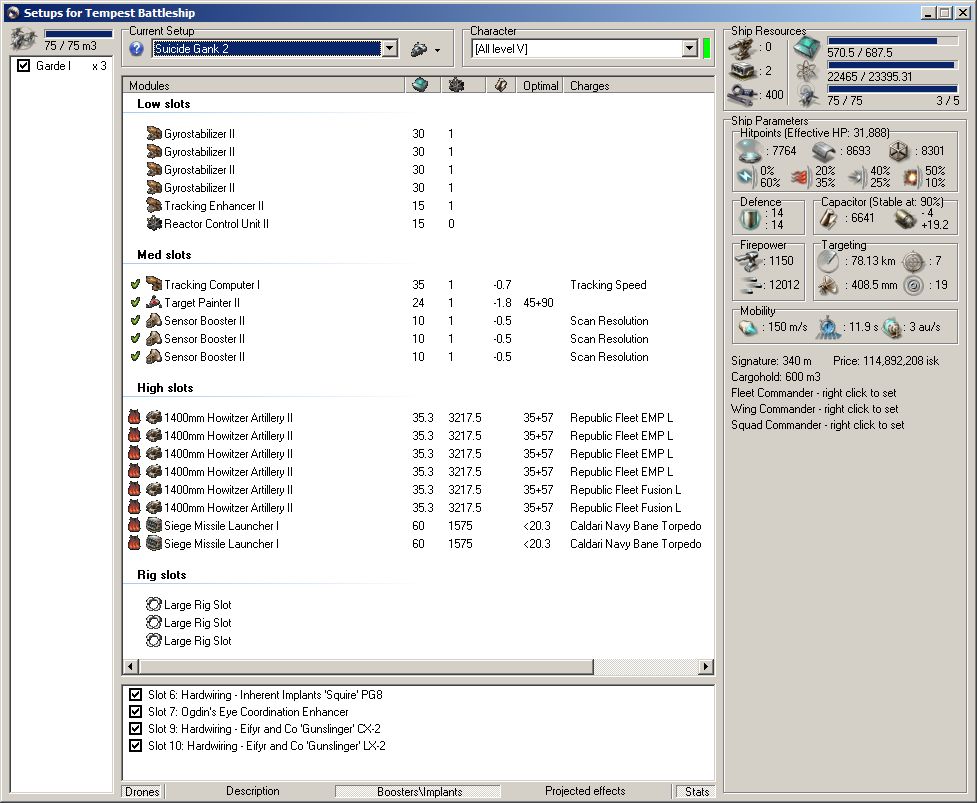
Task: Click the EM resistance icon
Action: (745, 177)
